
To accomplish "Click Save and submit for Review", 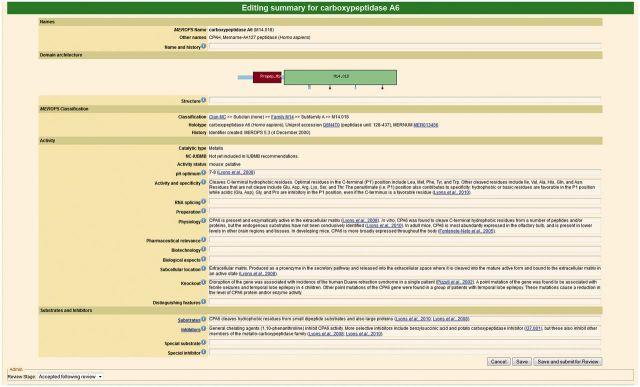I will coord(568,362).
